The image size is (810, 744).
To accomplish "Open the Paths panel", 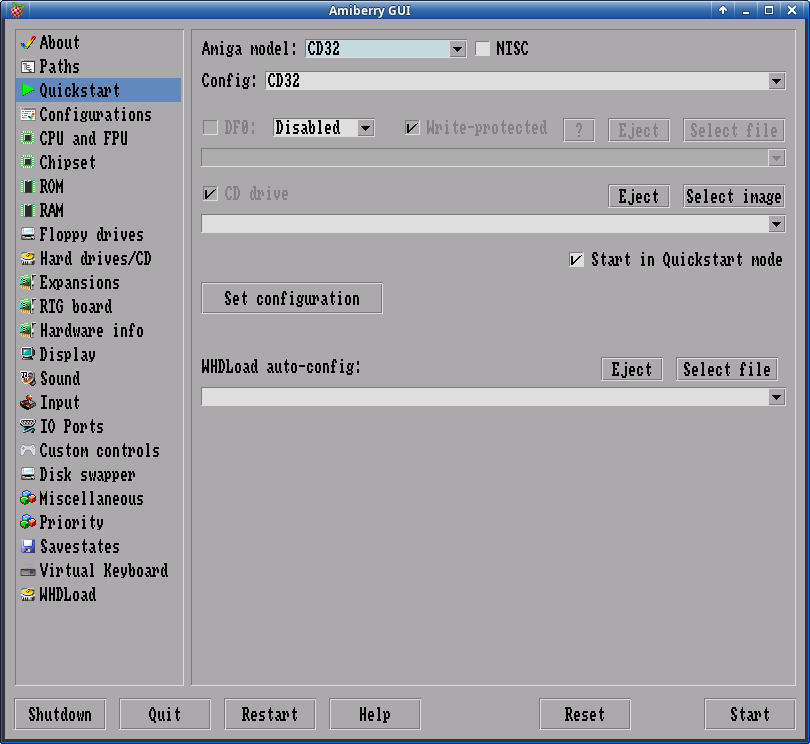I will pos(98,67).
